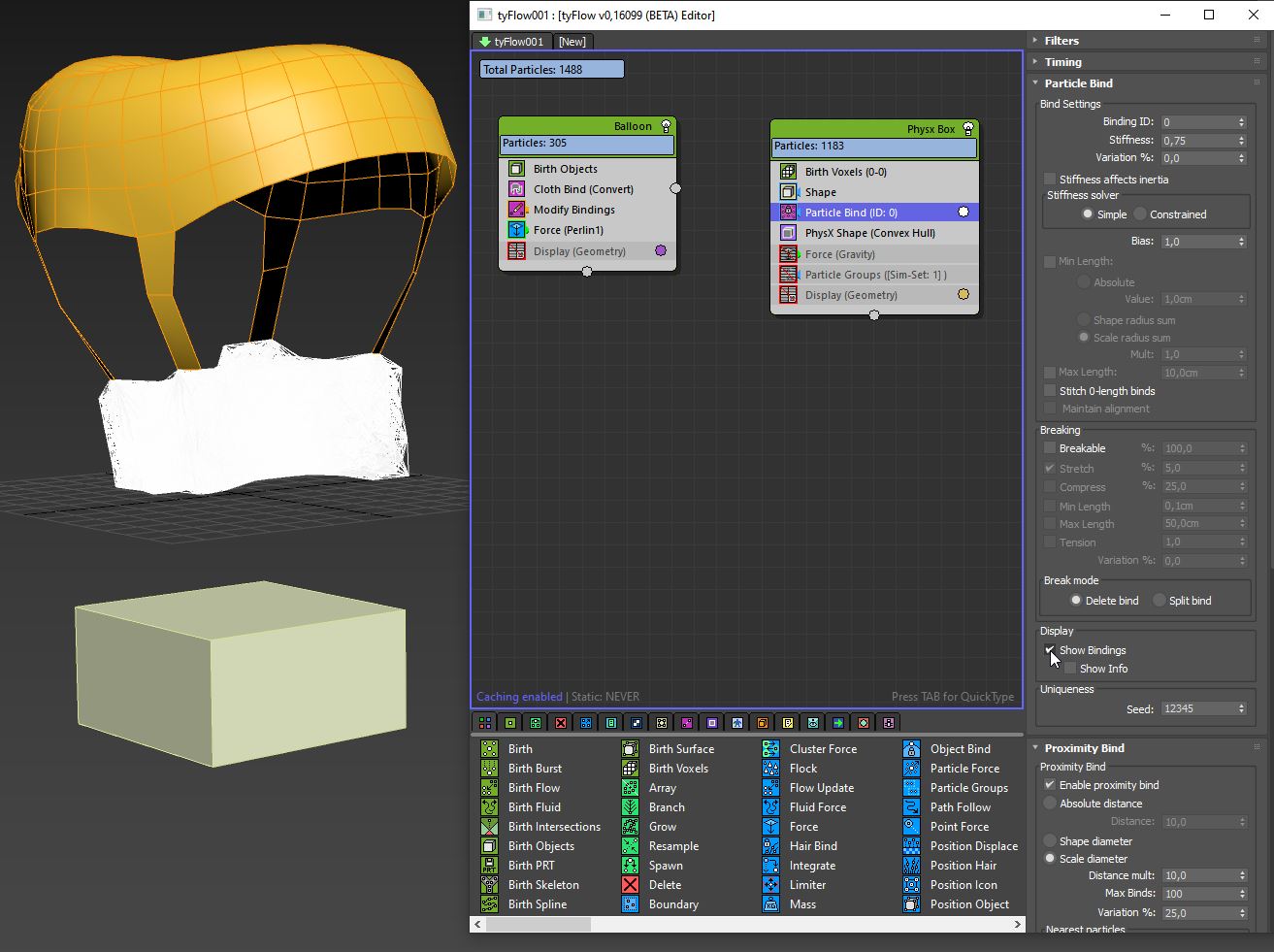
Task: Collapse the Proximity Bind rollout
Action: pos(1084,748)
